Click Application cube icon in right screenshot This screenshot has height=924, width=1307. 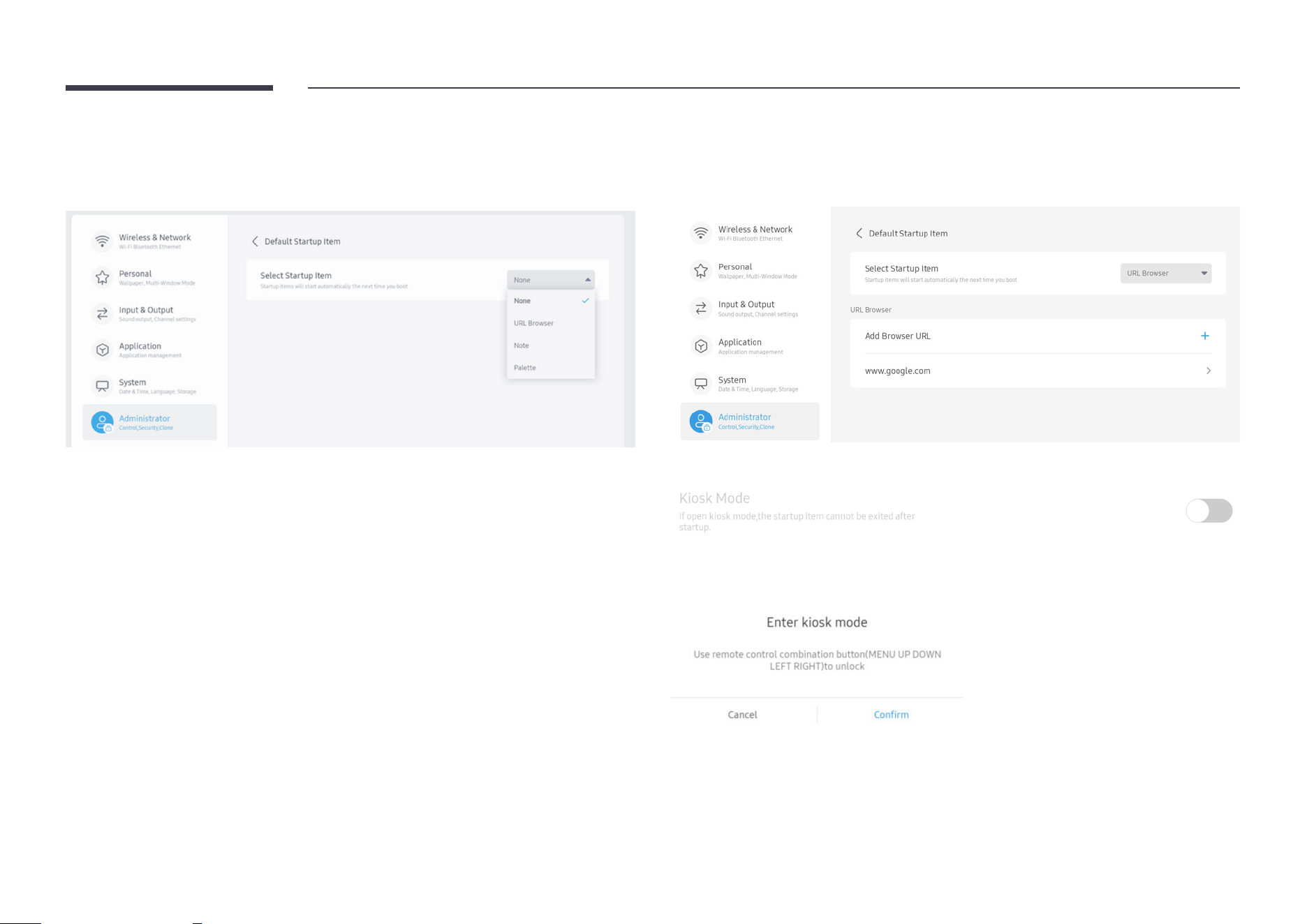[701, 345]
